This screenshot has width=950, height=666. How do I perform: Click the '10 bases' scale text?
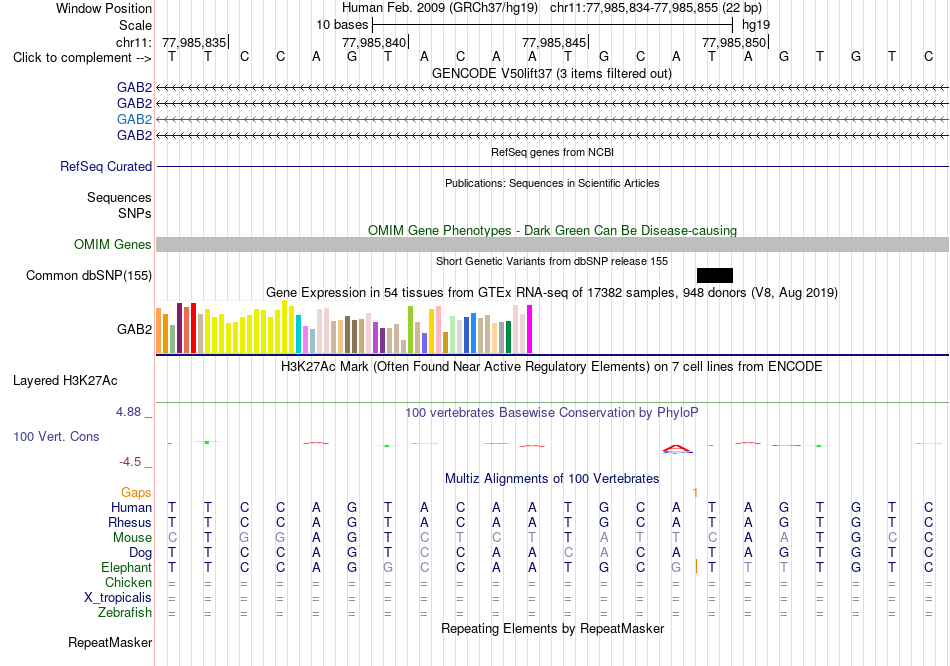[x=342, y=25]
